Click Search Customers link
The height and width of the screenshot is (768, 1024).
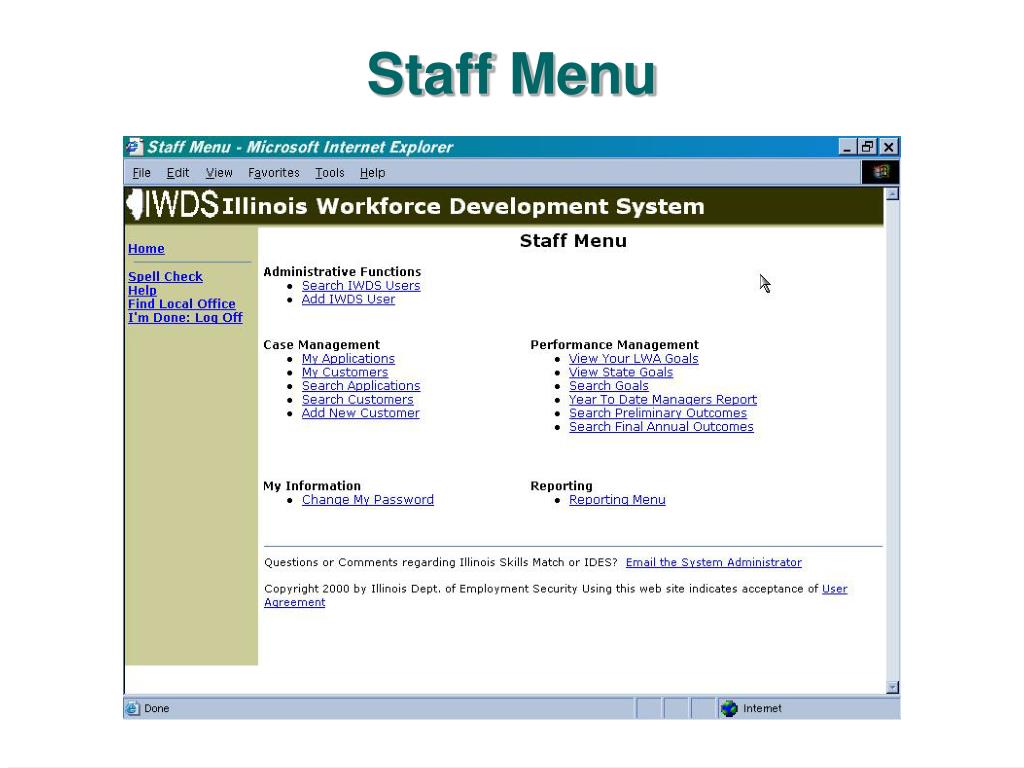tap(357, 400)
